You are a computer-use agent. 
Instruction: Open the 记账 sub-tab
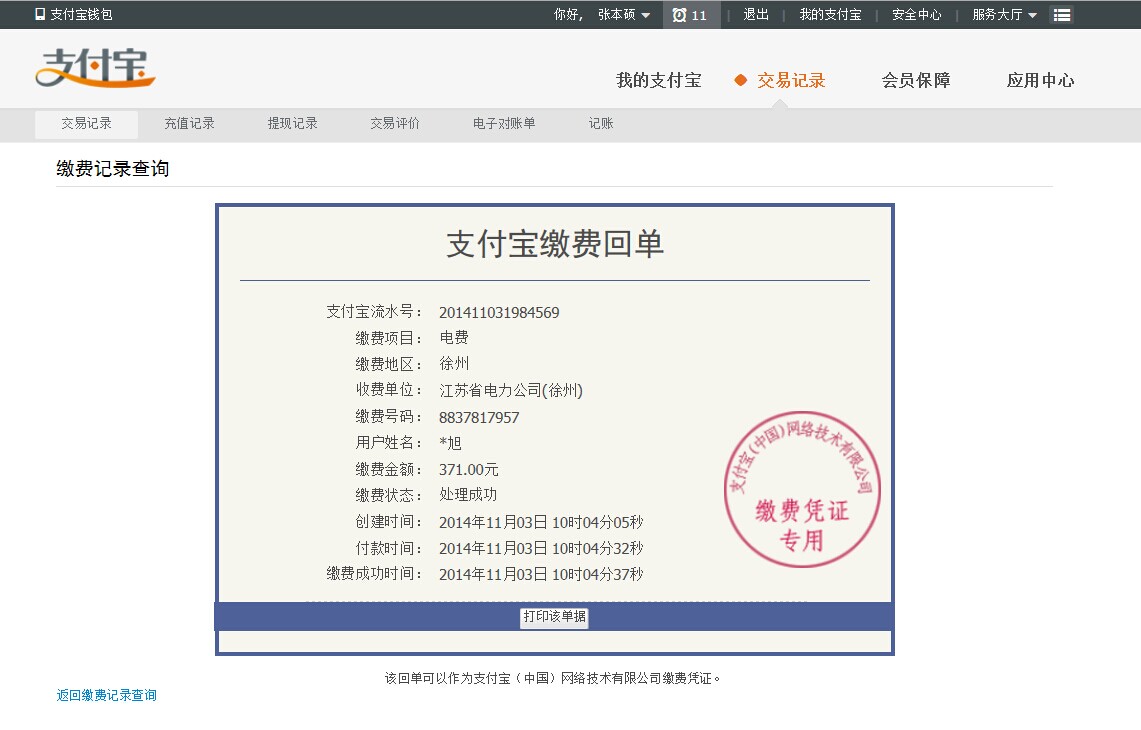tap(600, 124)
